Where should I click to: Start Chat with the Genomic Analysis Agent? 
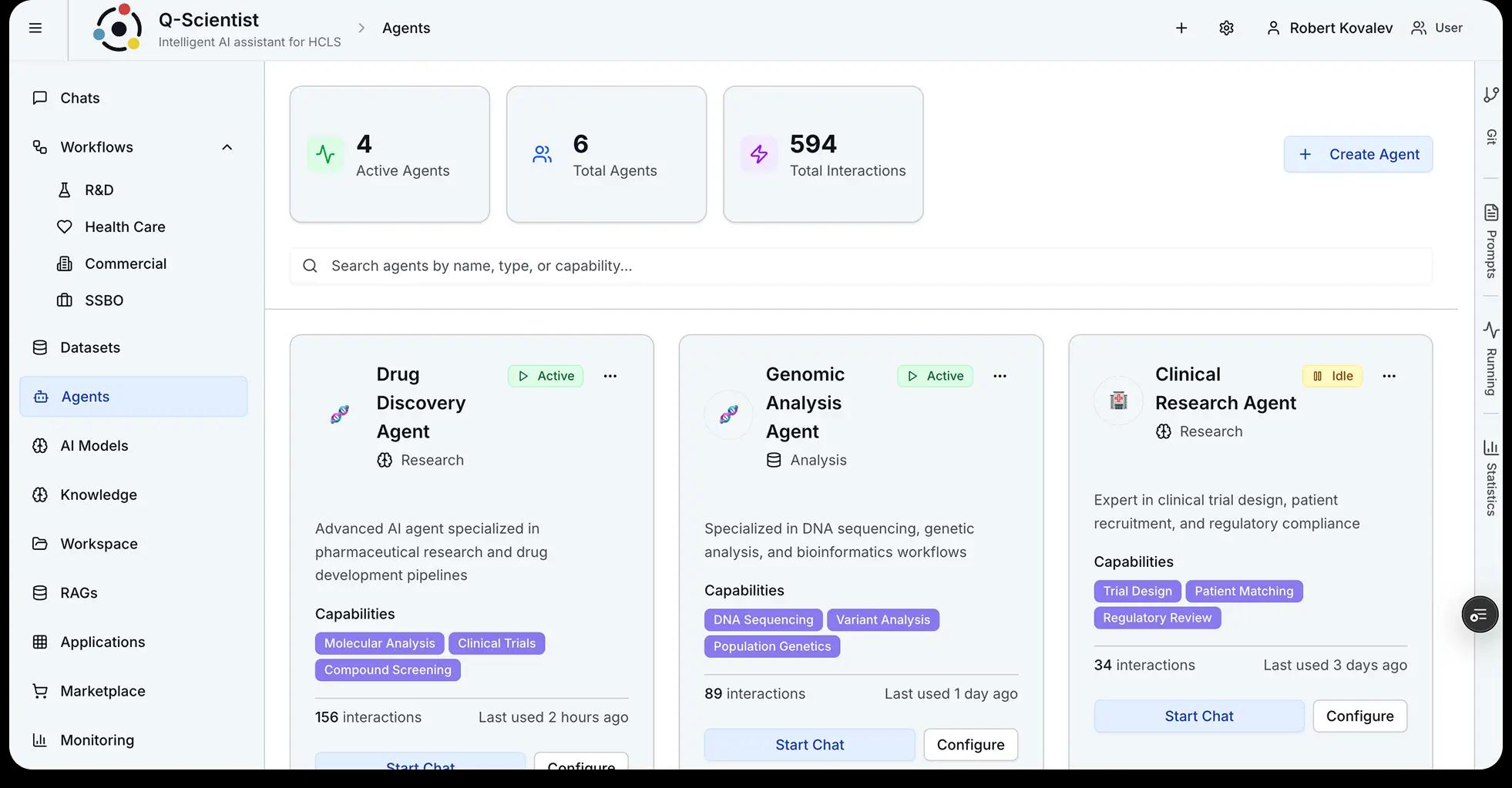809,744
